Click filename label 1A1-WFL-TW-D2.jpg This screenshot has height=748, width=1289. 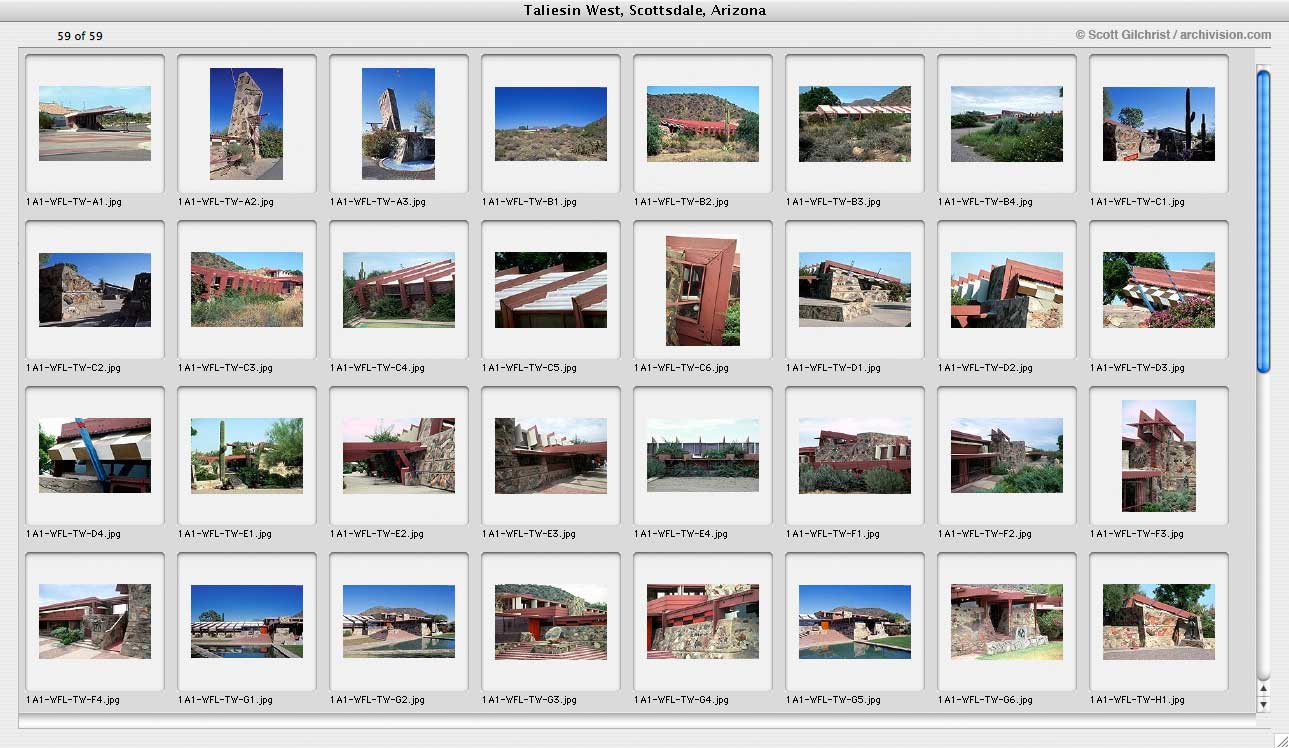[986, 368]
